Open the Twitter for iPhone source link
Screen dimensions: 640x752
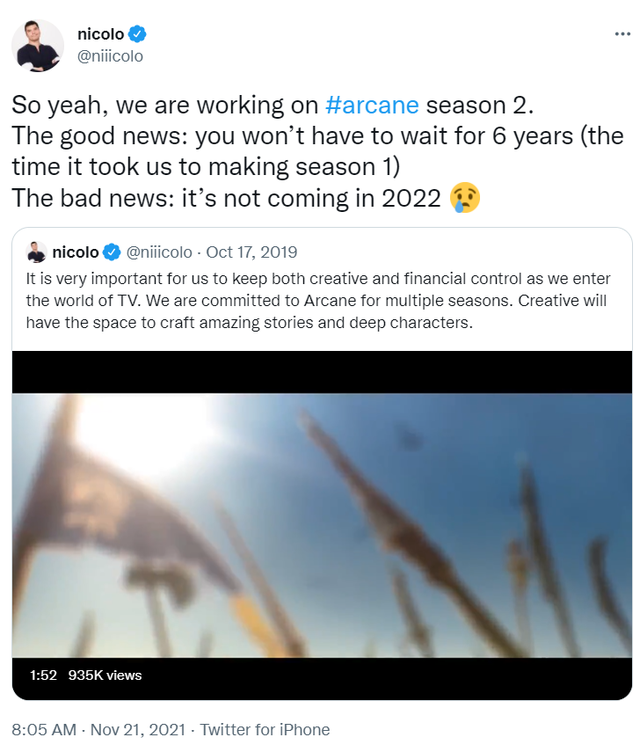(265, 730)
